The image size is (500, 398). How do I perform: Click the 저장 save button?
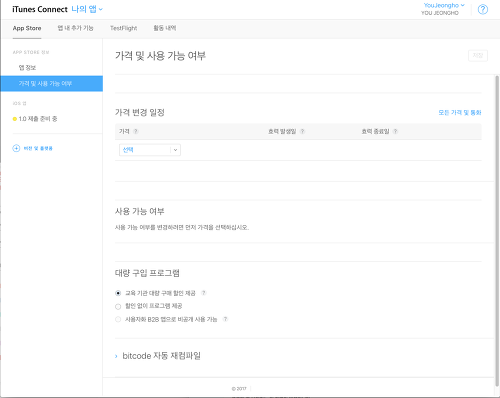click(x=478, y=56)
